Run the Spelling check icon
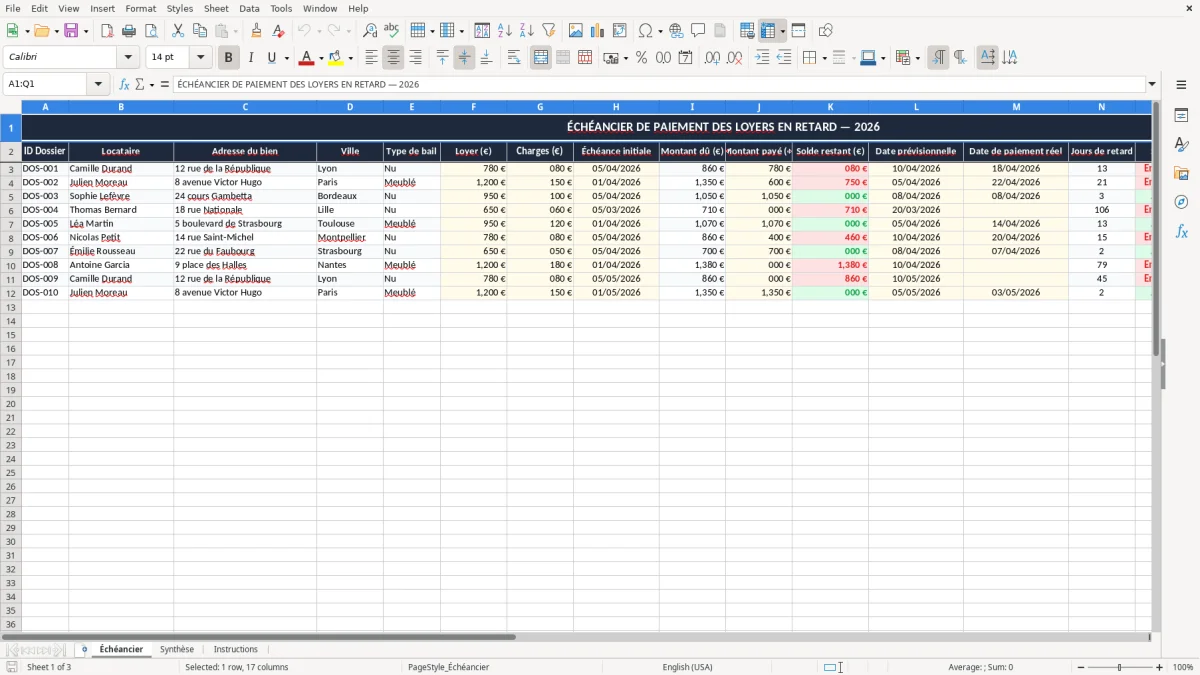 tap(392, 31)
